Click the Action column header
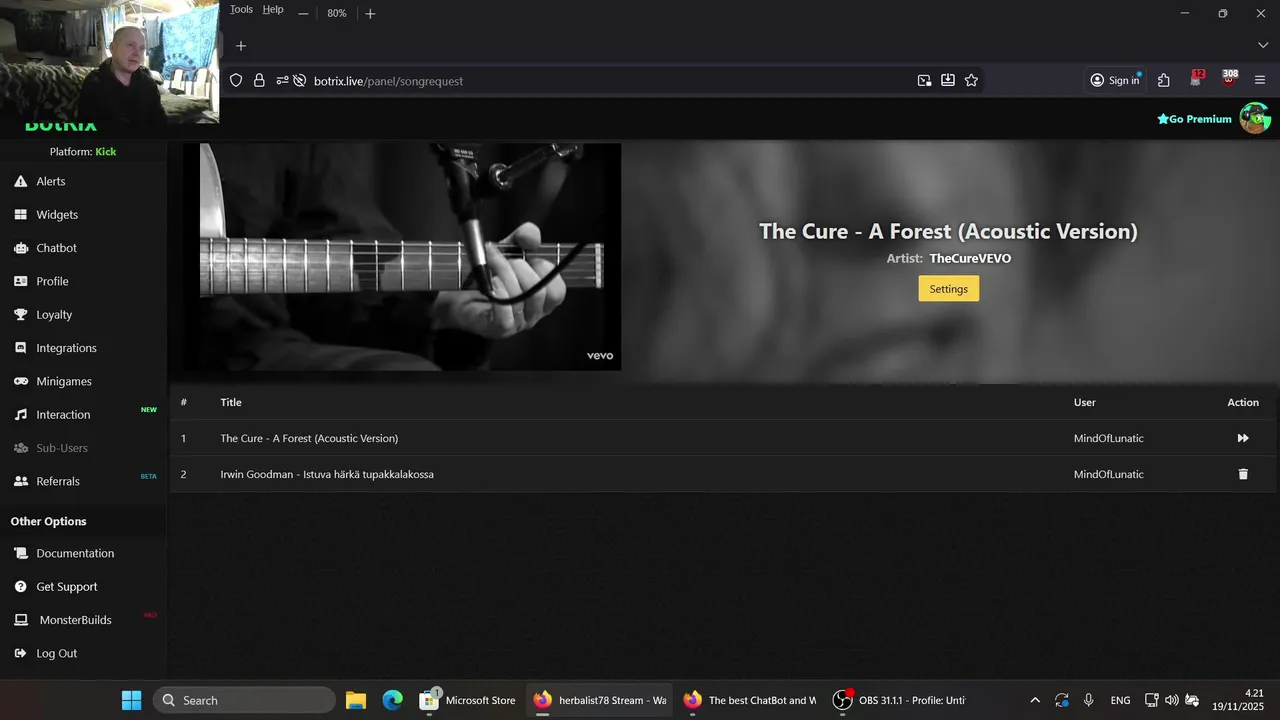The height and width of the screenshot is (720, 1280). coord(1243,402)
